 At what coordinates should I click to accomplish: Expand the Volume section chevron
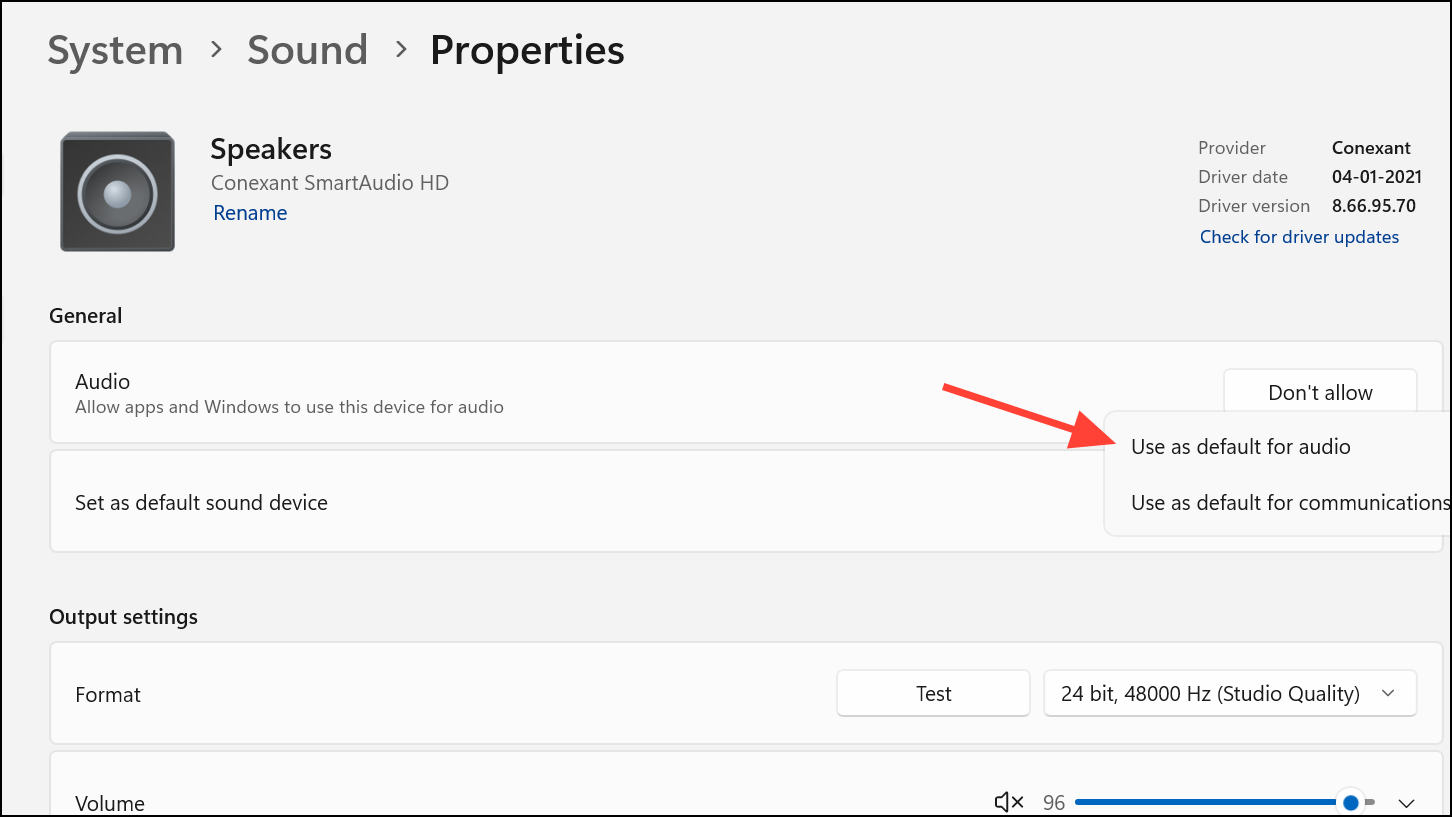1406,803
